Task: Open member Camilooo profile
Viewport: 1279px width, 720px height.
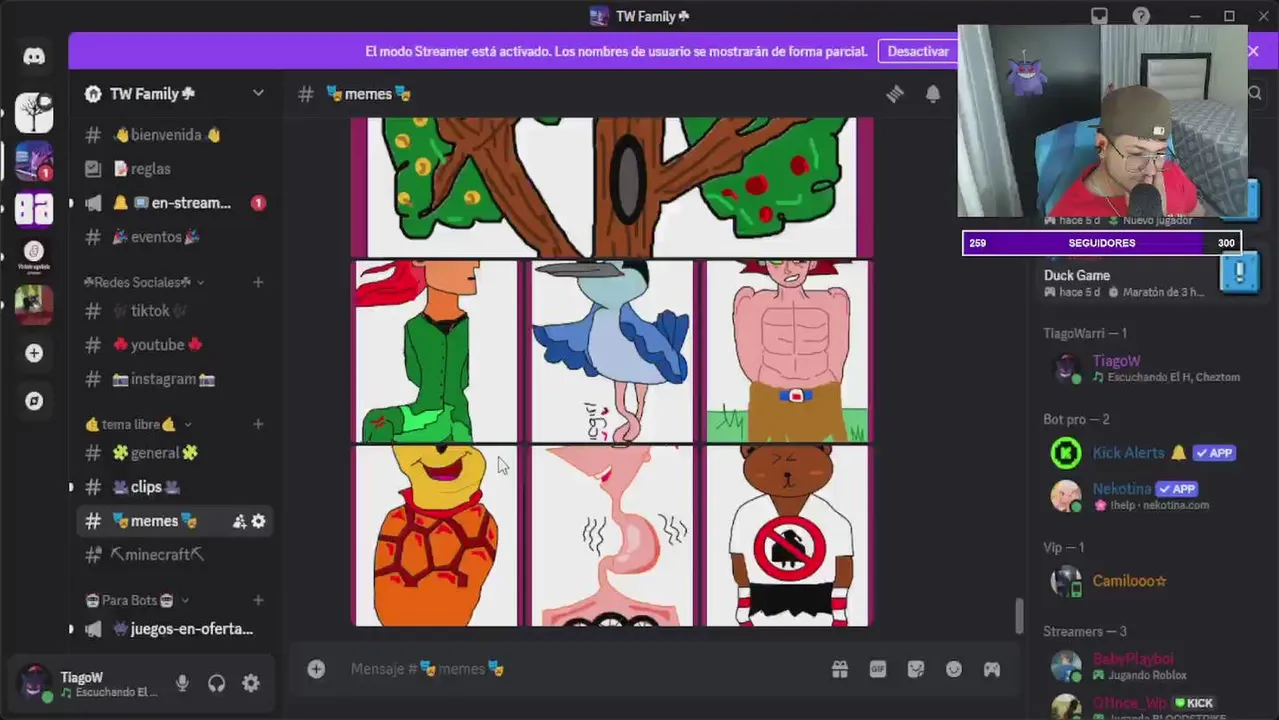Action: tap(1150, 581)
